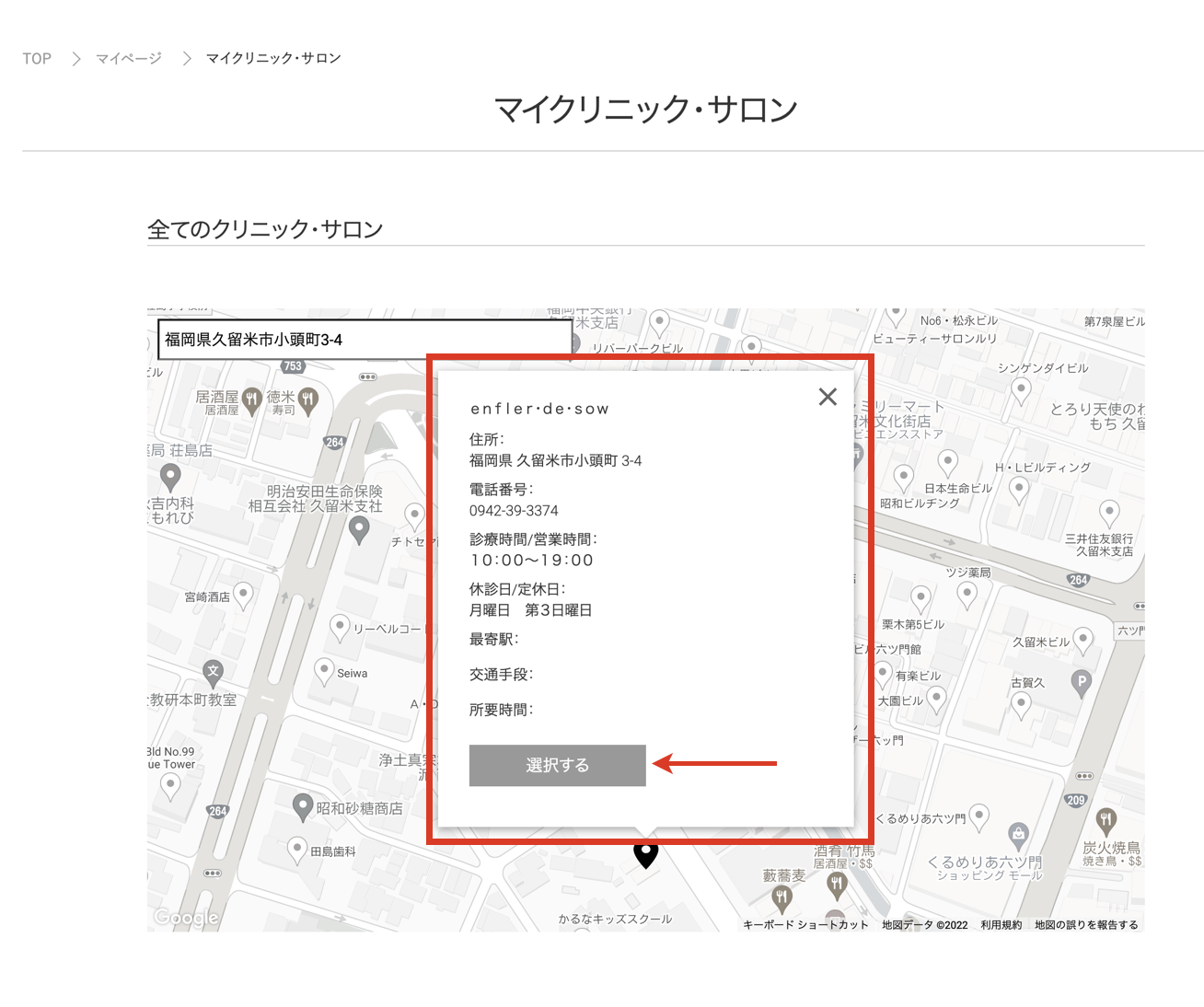Click the parking P icon
Screen dimensions: 1204x1007
[1082, 682]
